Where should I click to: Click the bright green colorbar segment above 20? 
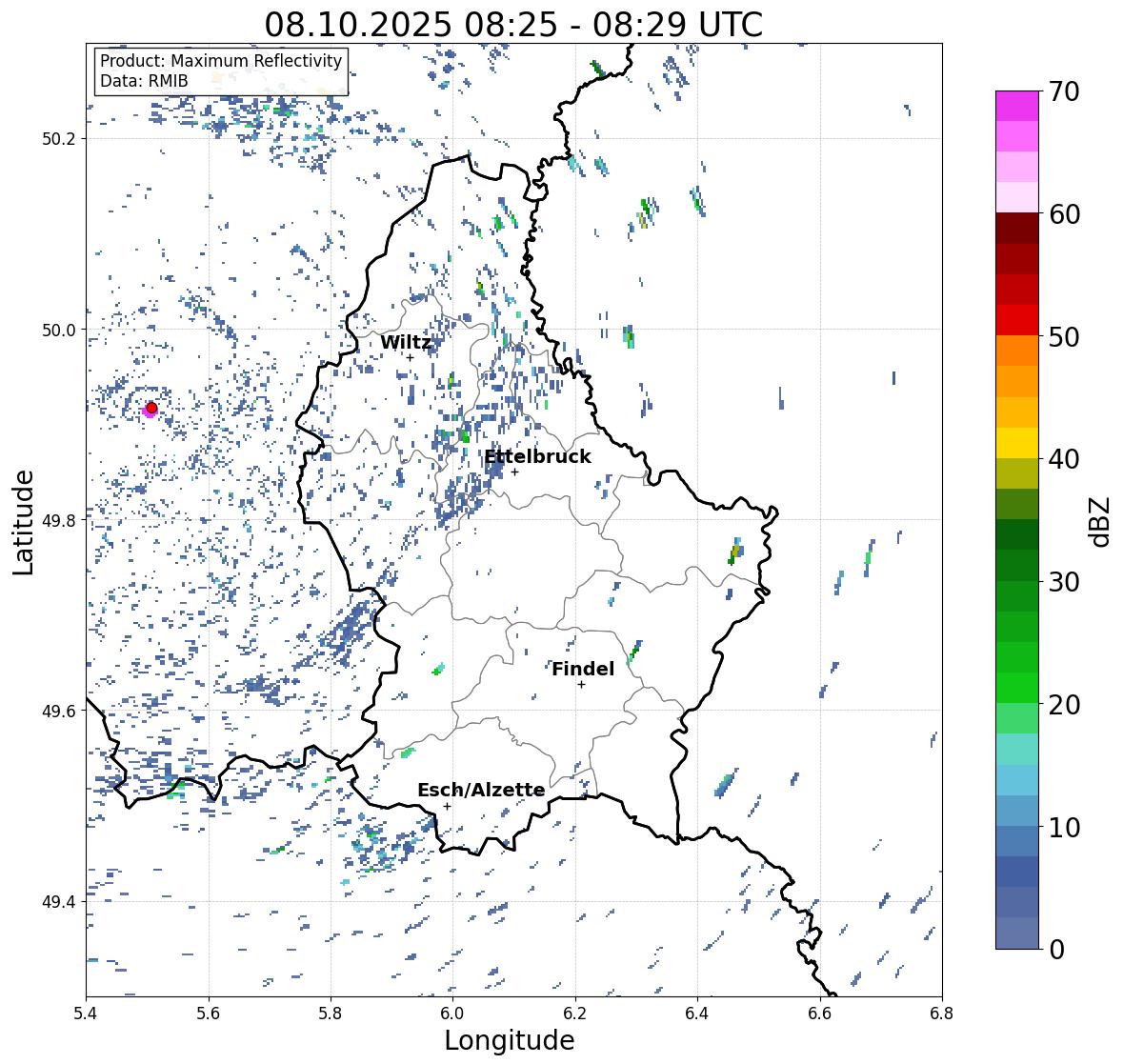point(1017,688)
